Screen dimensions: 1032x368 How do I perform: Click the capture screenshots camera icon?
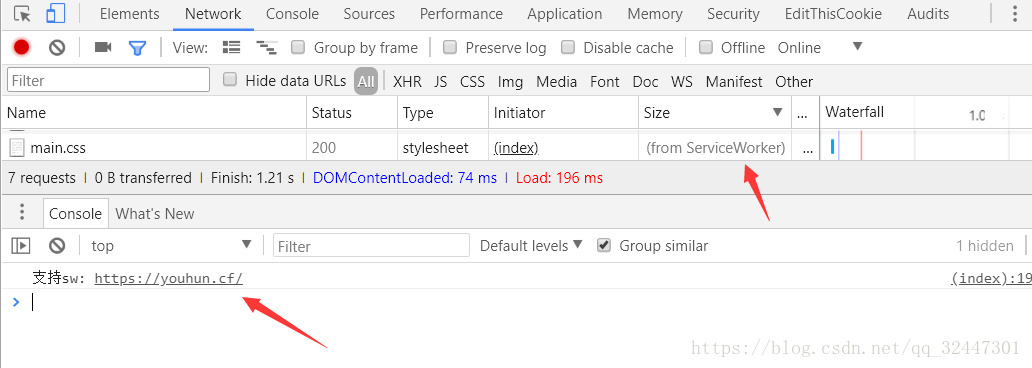103,47
